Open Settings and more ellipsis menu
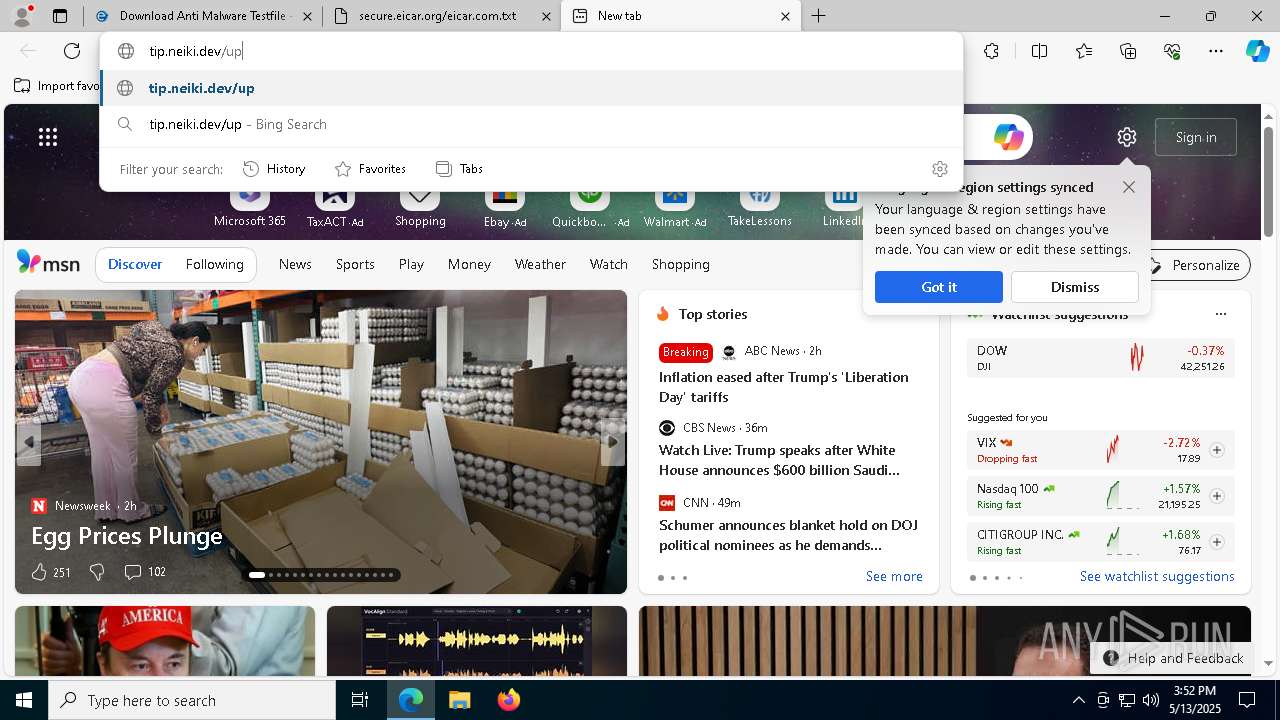This screenshot has height=720, width=1280. (x=1216, y=51)
